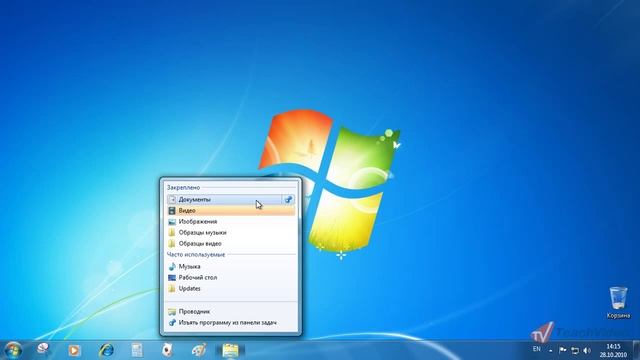Open the Action Center flag icon
Screen dimensions: 640x360
562,350
